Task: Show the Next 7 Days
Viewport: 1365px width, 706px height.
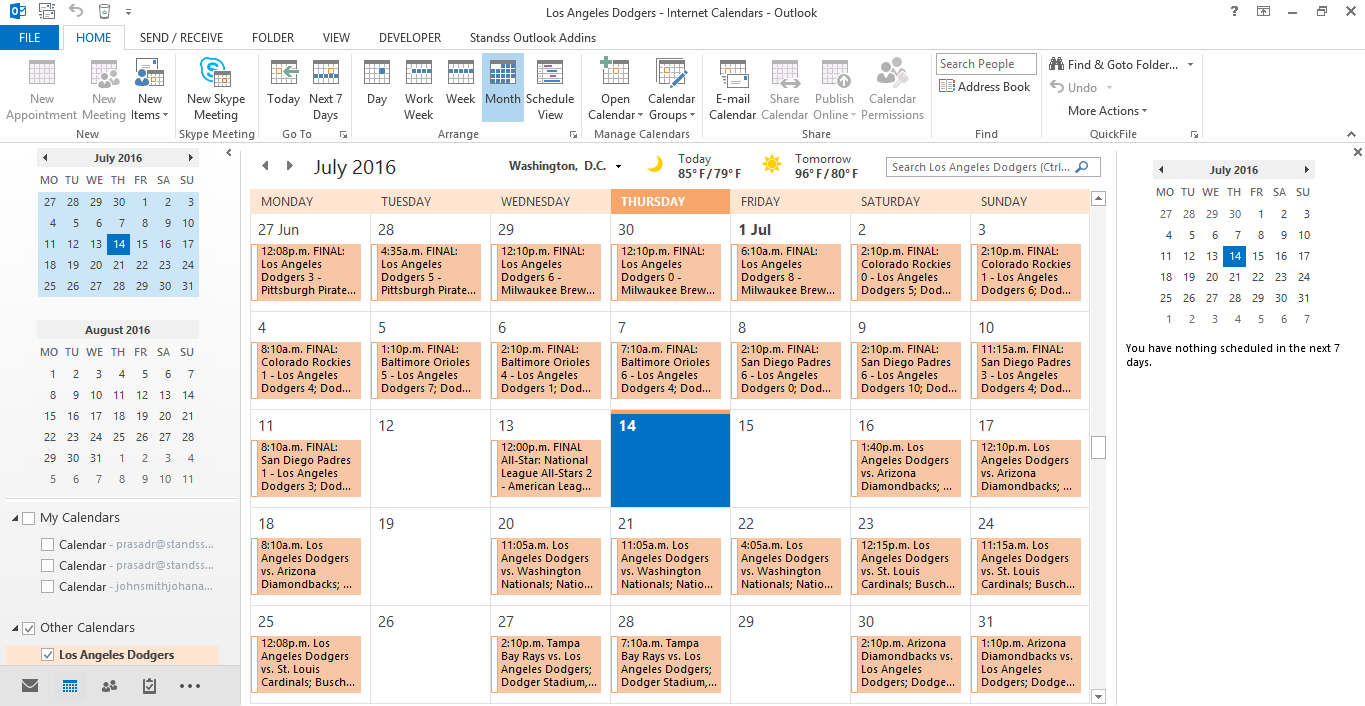Action: click(326, 90)
